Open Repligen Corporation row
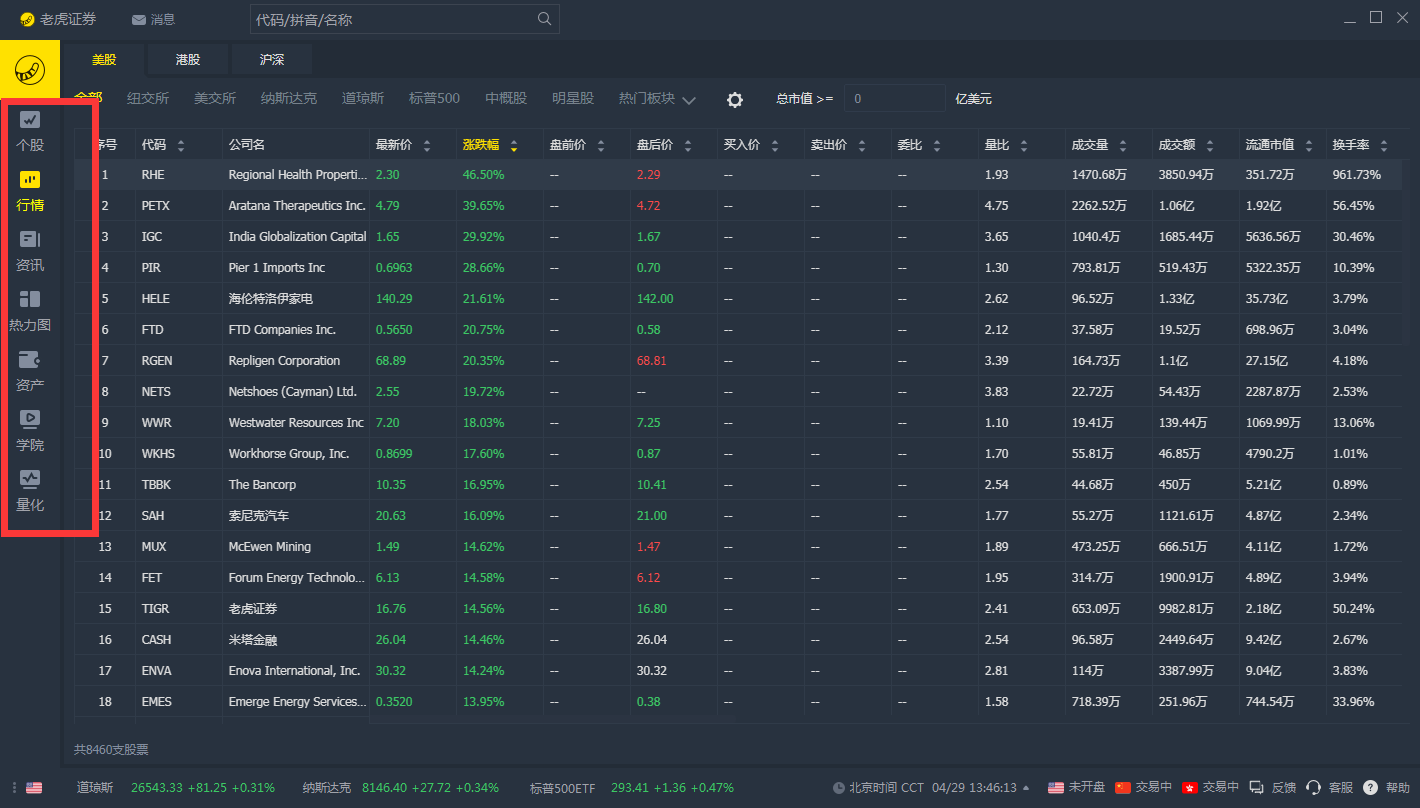The height and width of the screenshot is (808, 1420). [738, 360]
